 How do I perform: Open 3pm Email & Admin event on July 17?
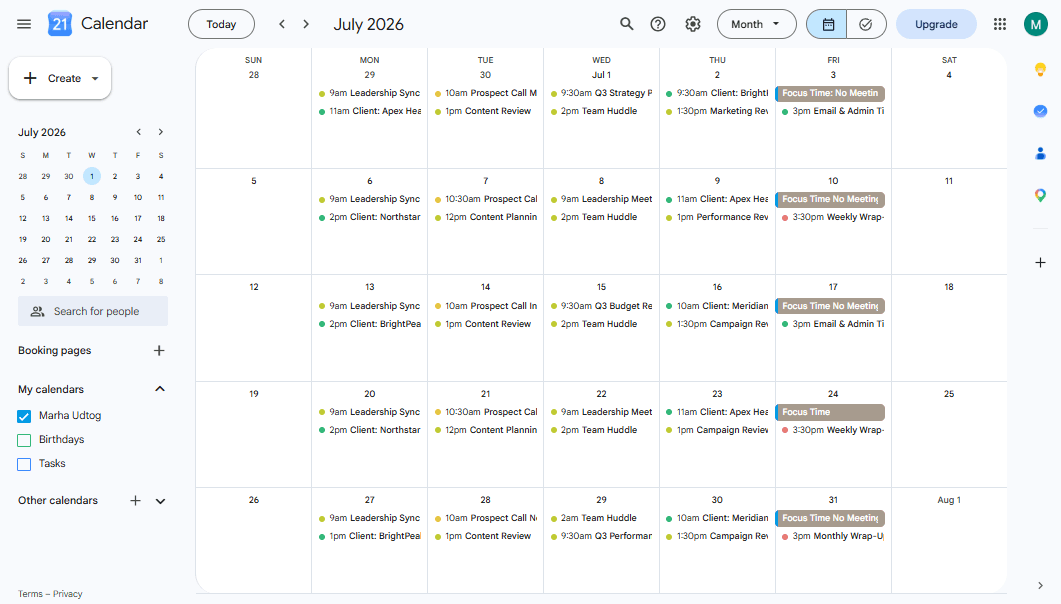[833, 324]
